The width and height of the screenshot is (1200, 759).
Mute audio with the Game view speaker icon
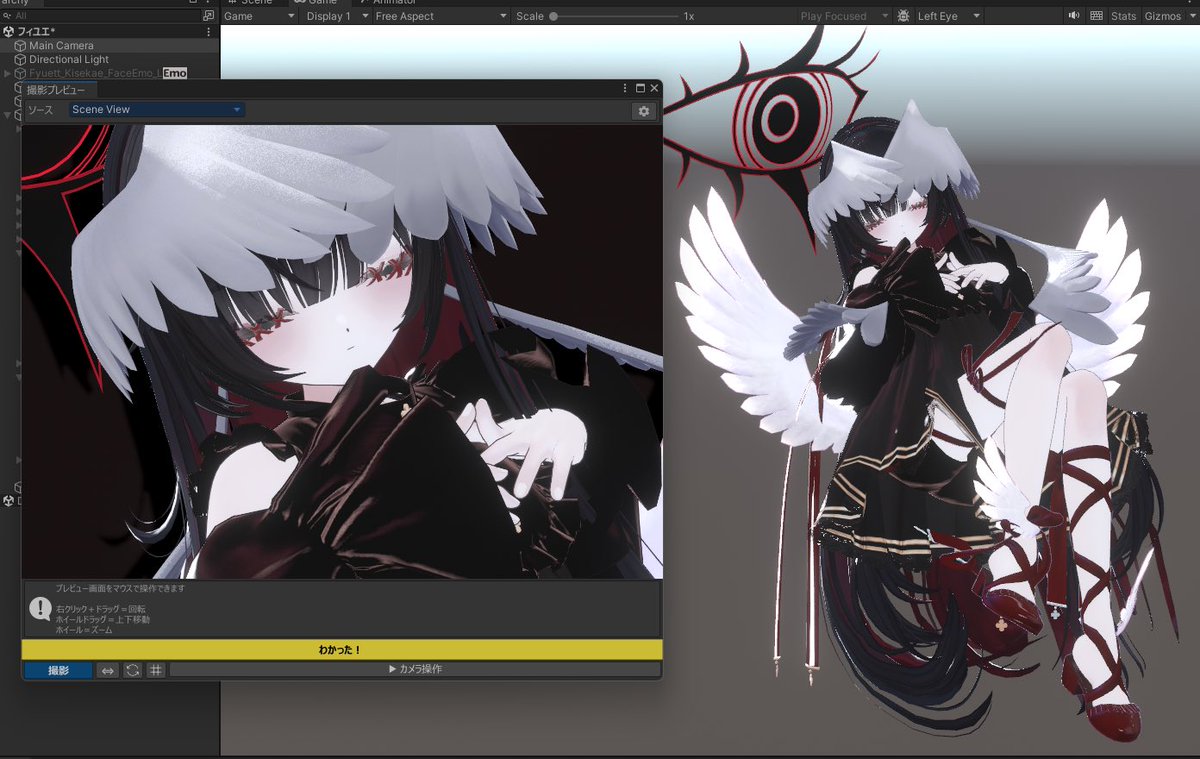1074,16
